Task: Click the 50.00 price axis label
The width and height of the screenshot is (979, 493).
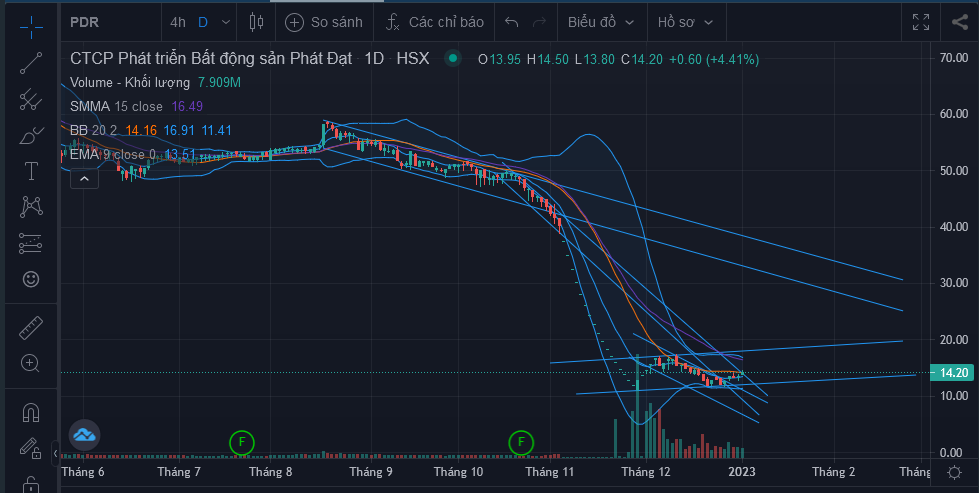Action: pos(953,171)
